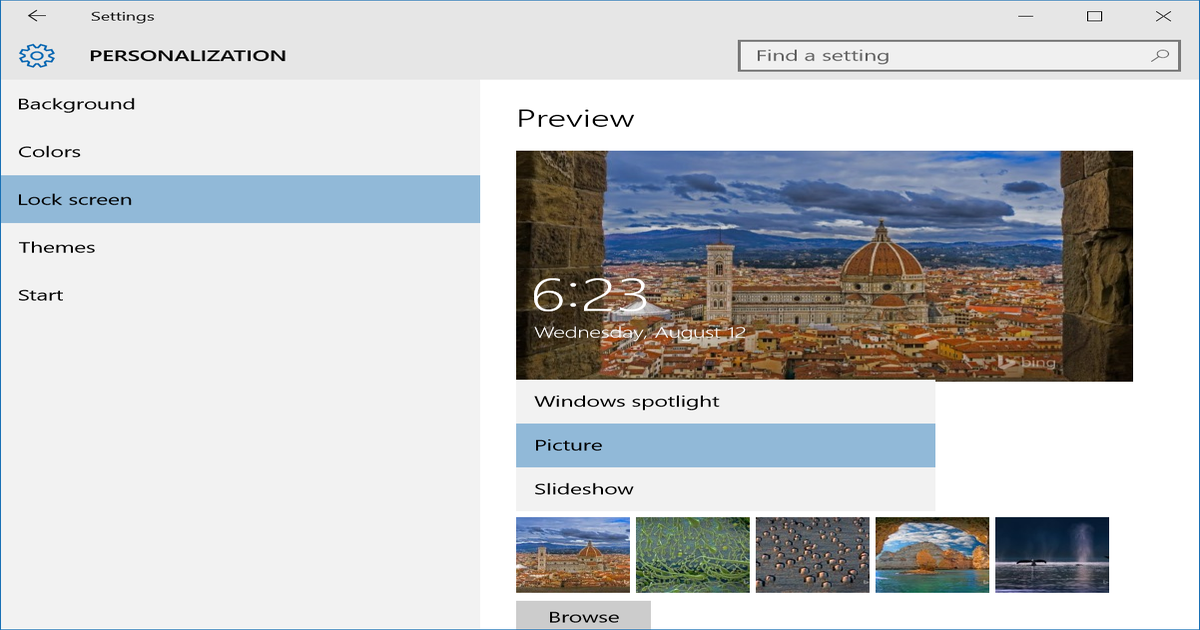Maximize the Settings window
This screenshot has width=1200, height=630.
1094,16
